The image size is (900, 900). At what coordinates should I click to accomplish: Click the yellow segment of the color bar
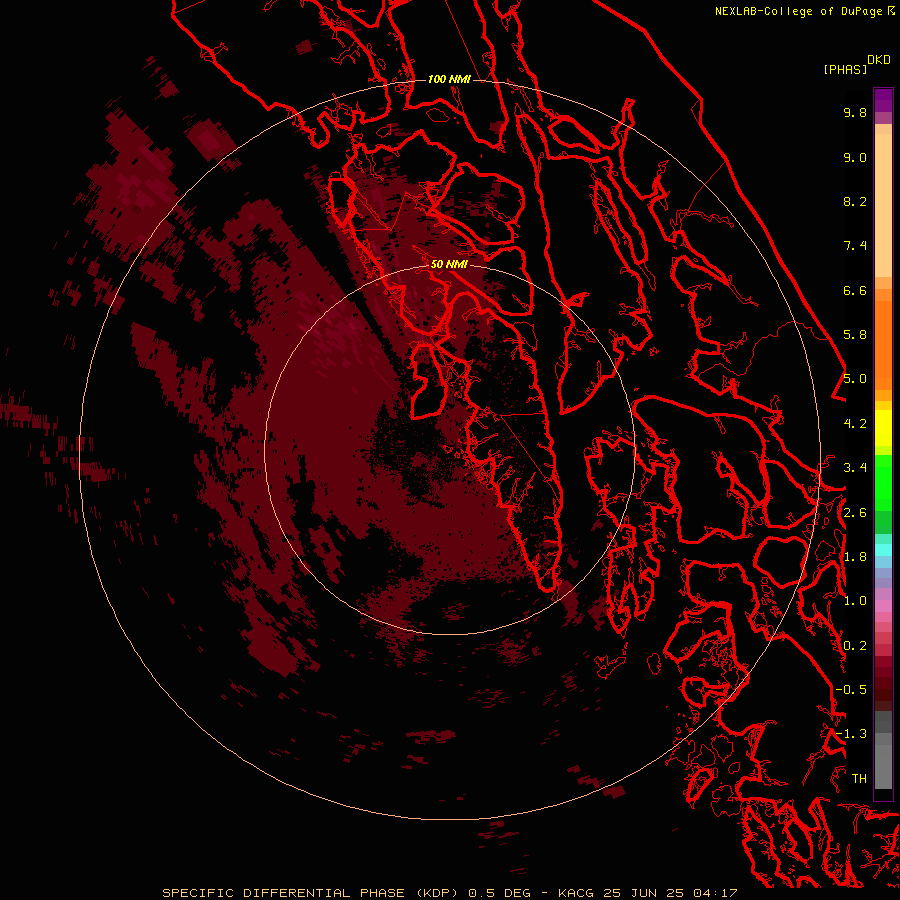(883, 428)
